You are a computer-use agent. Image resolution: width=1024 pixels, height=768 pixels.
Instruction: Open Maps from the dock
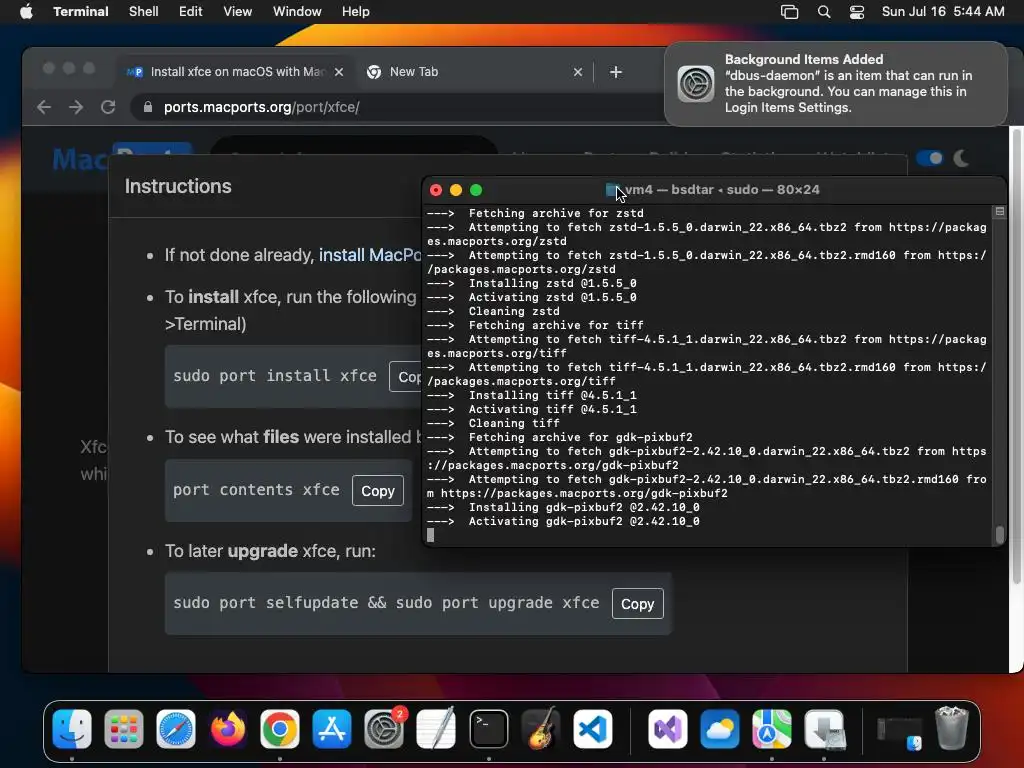771,729
